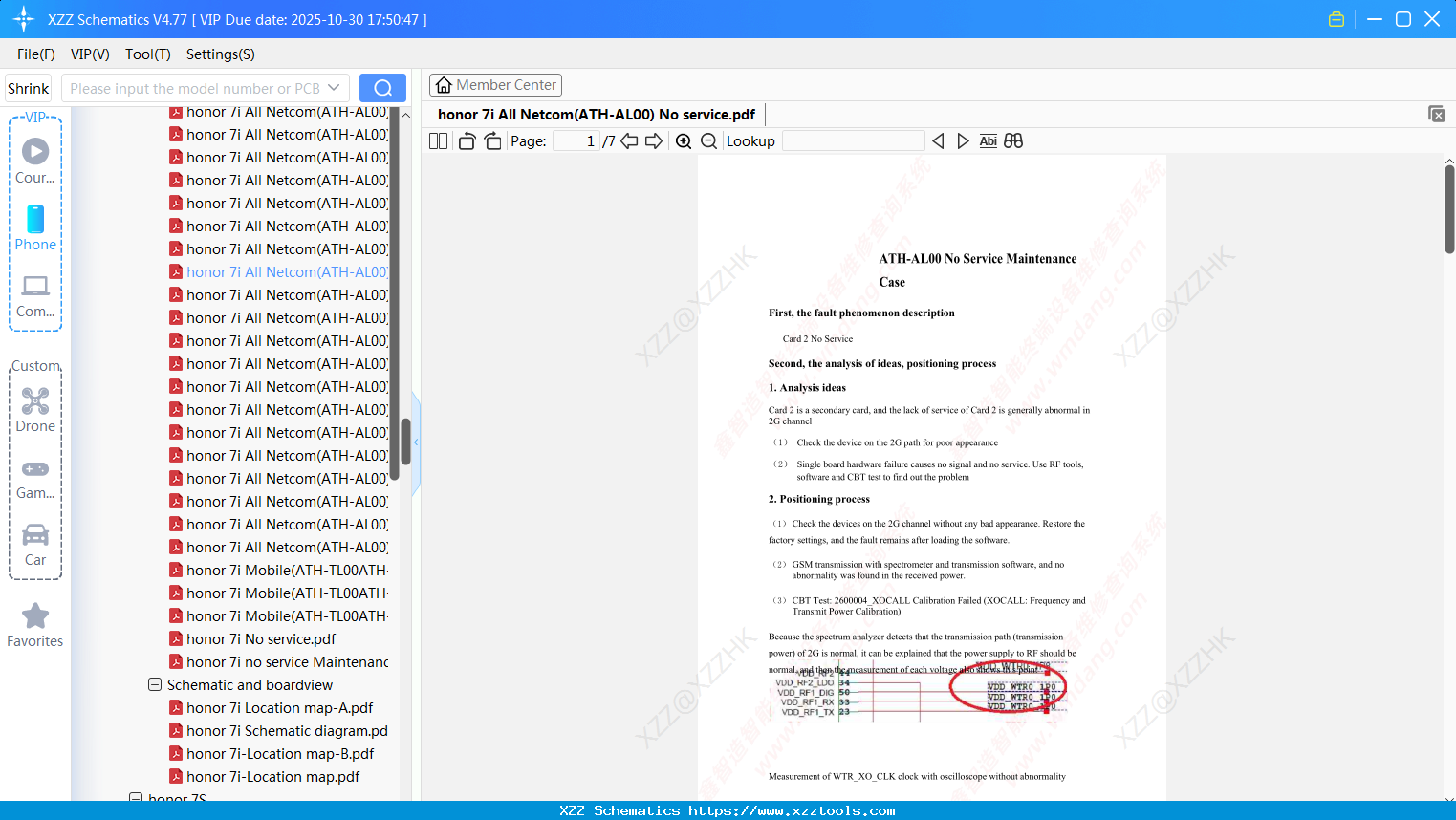The height and width of the screenshot is (820, 1456).
Task: Open the File(F) menu
Action: click(36, 54)
